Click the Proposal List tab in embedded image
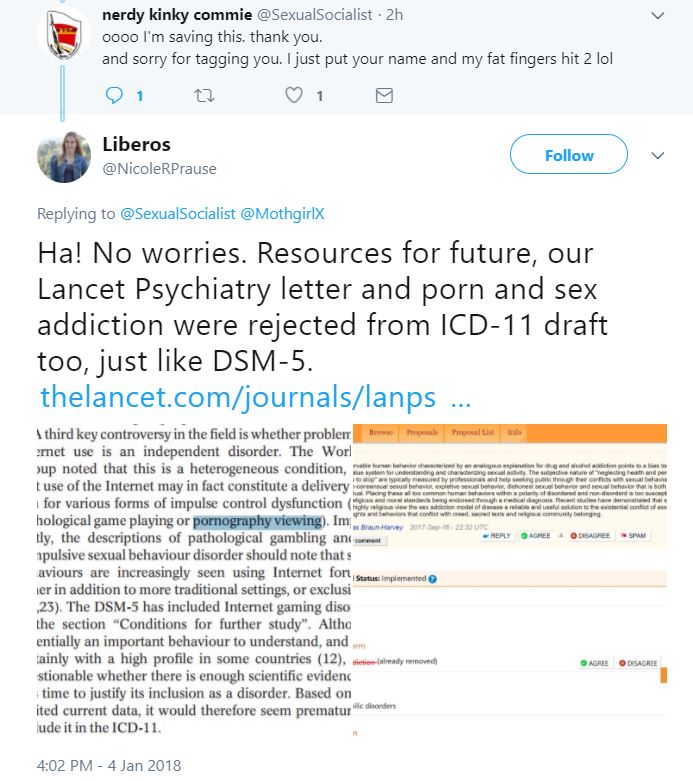This screenshot has width=693, height=781. pyautogui.click(x=473, y=432)
